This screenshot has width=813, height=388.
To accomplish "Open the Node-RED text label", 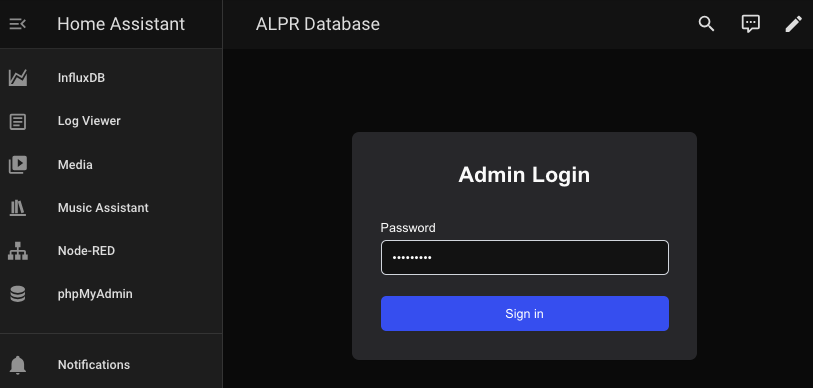I will [86, 251].
